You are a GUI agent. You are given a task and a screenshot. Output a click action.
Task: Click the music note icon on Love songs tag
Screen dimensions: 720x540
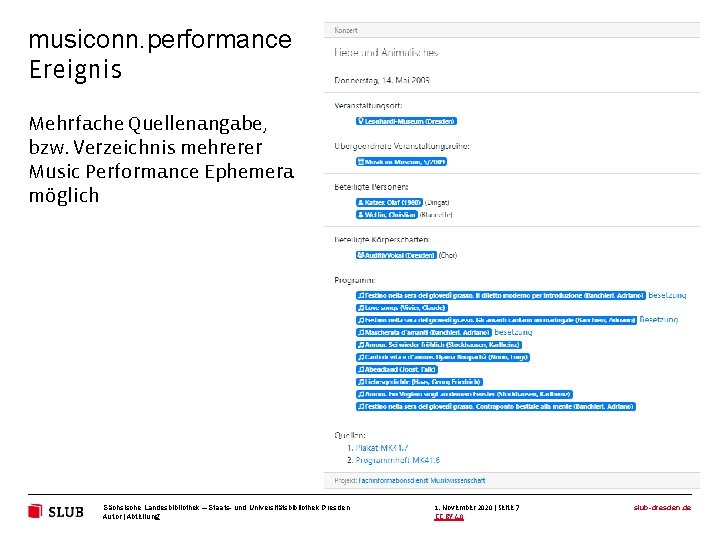coord(361,308)
